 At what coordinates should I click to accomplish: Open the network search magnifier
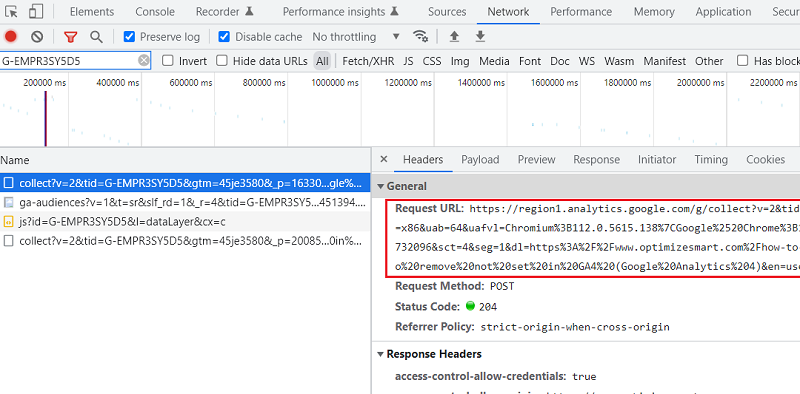point(96,37)
